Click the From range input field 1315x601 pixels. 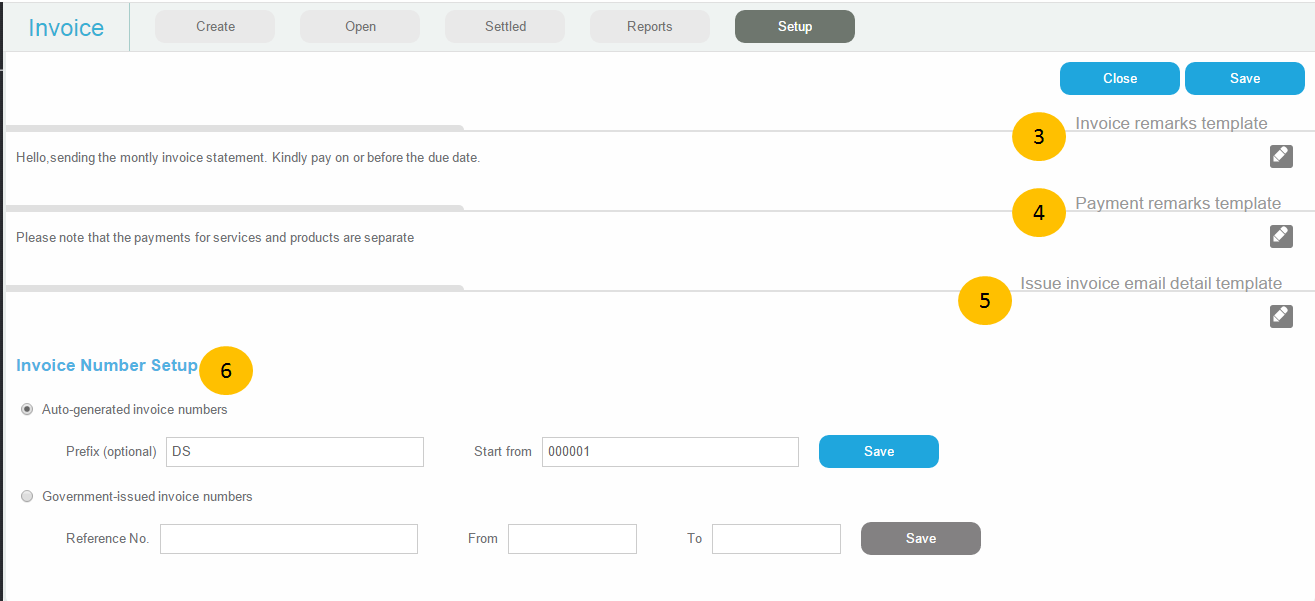click(572, 539)
